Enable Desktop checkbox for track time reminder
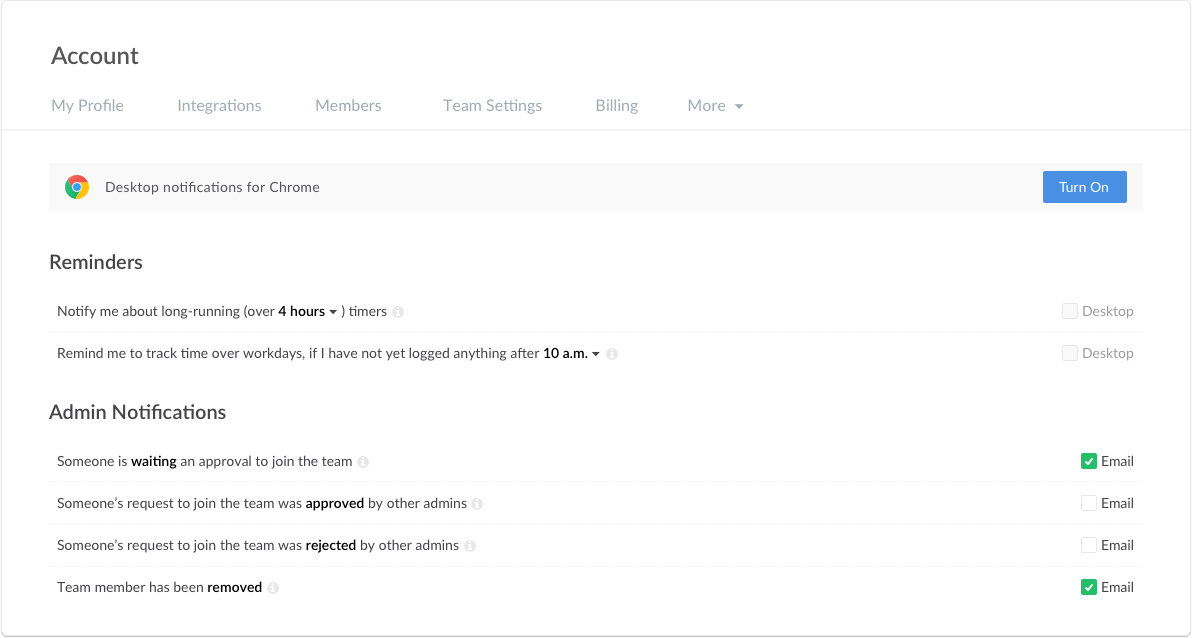Viewport: 1192px width, 638px height. pyautogui.click(x=1070, y=353)
